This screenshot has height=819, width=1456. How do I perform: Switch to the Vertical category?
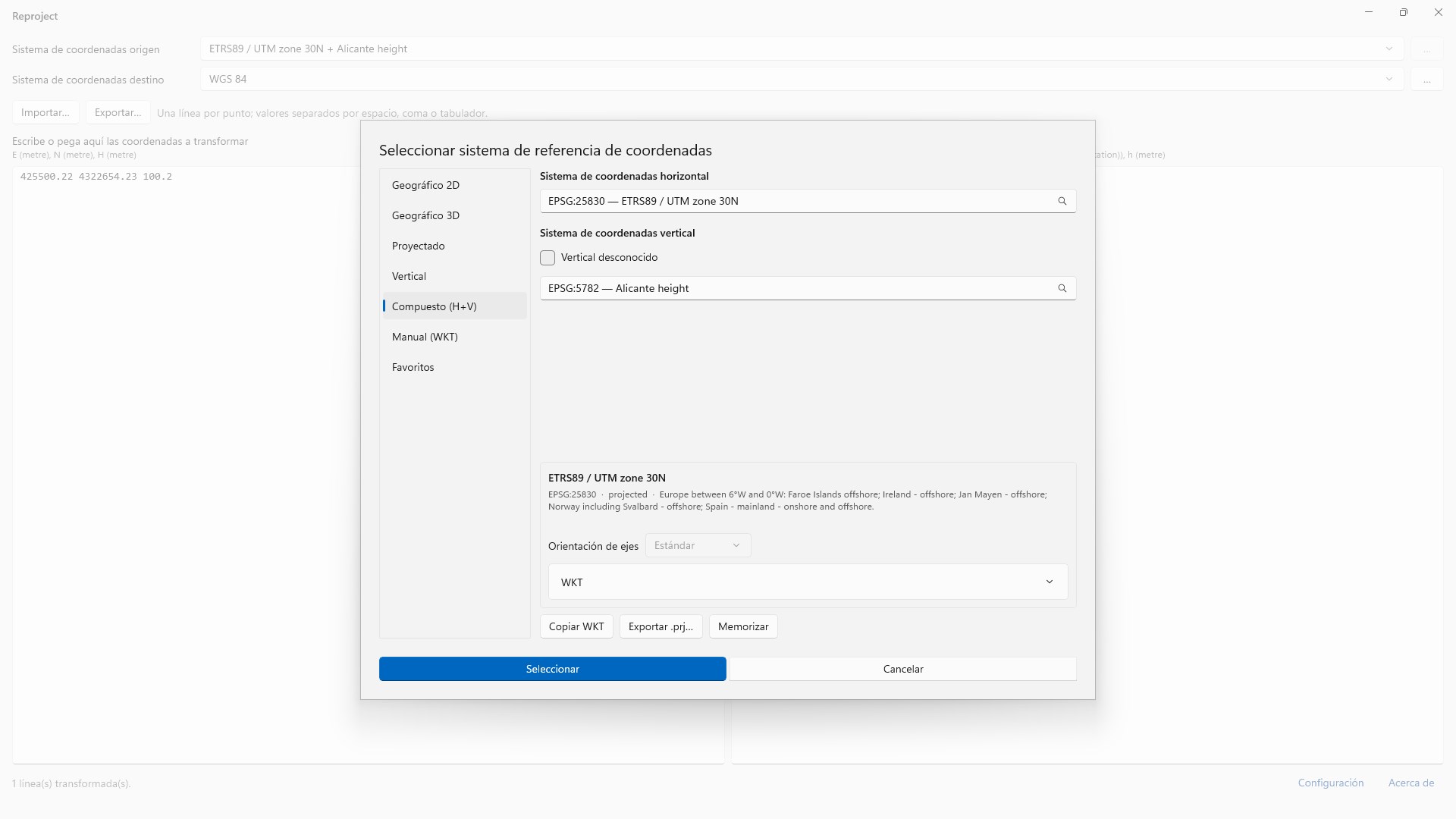coord(454,276)
